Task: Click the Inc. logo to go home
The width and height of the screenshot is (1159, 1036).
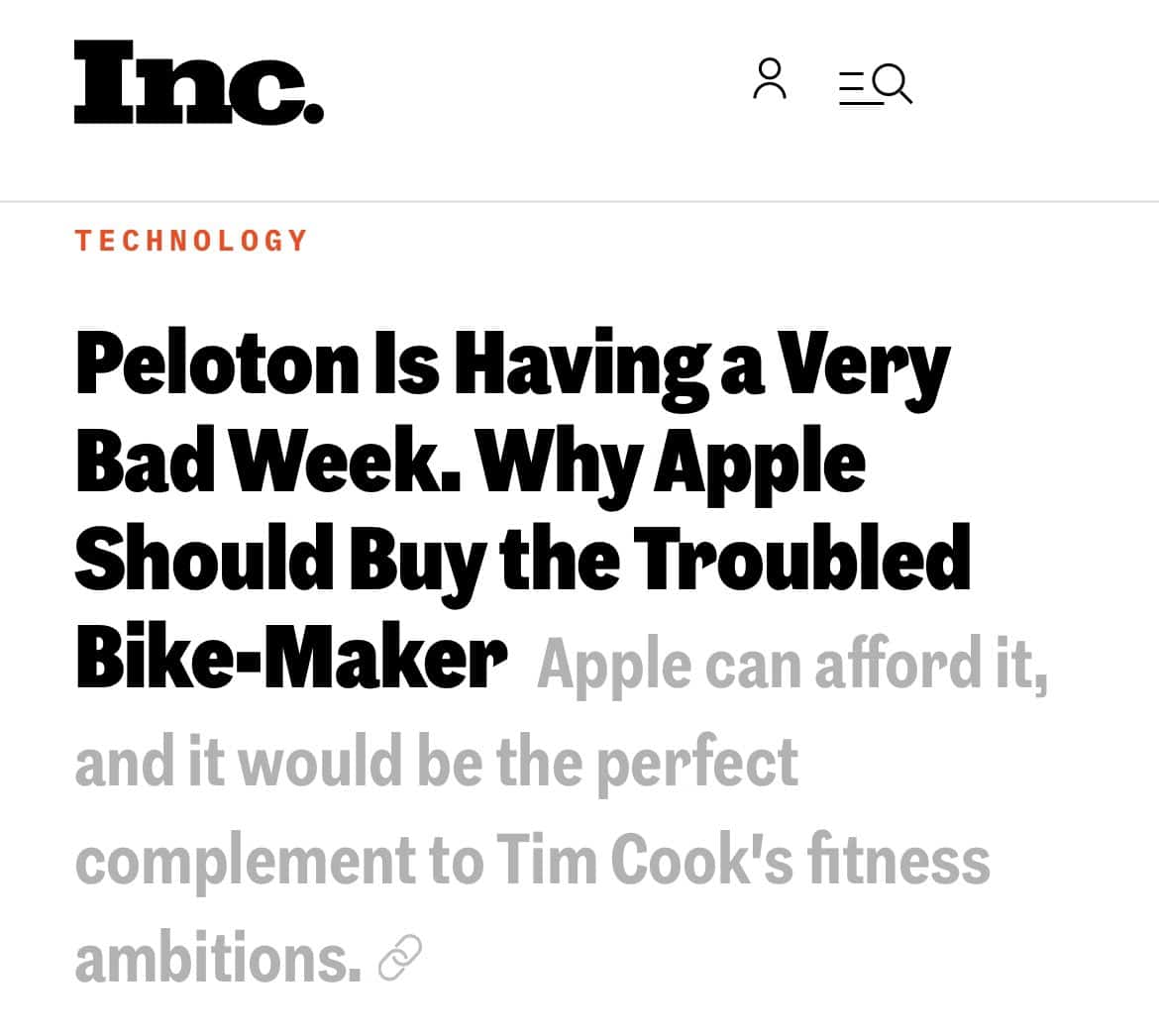Action: (198, 83)
